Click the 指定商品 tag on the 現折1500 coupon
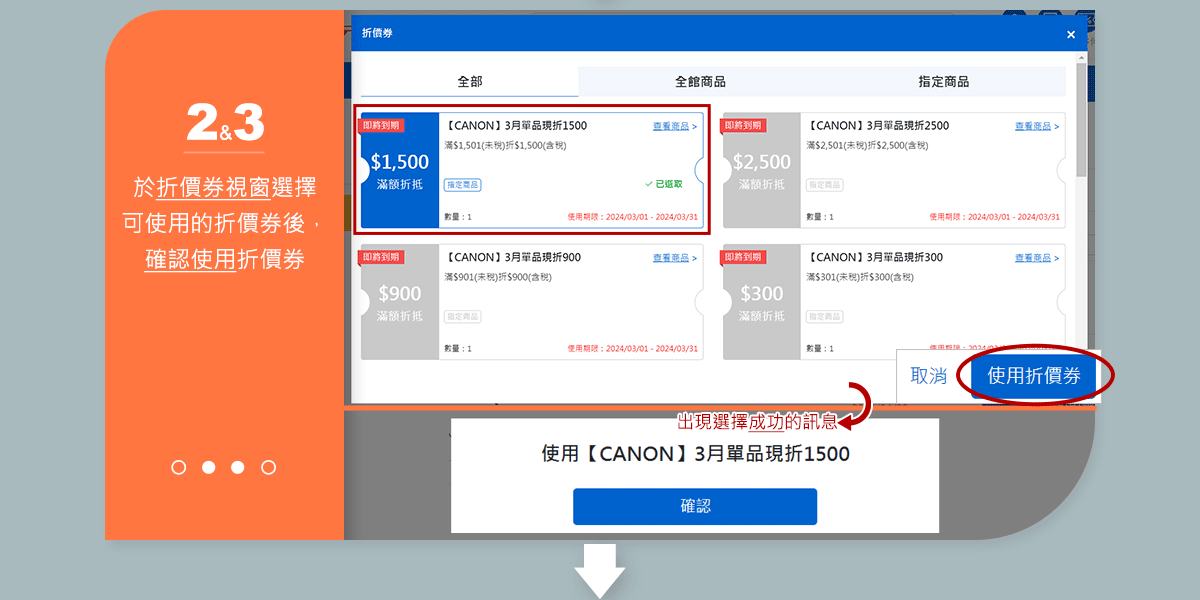 (463, 185)
